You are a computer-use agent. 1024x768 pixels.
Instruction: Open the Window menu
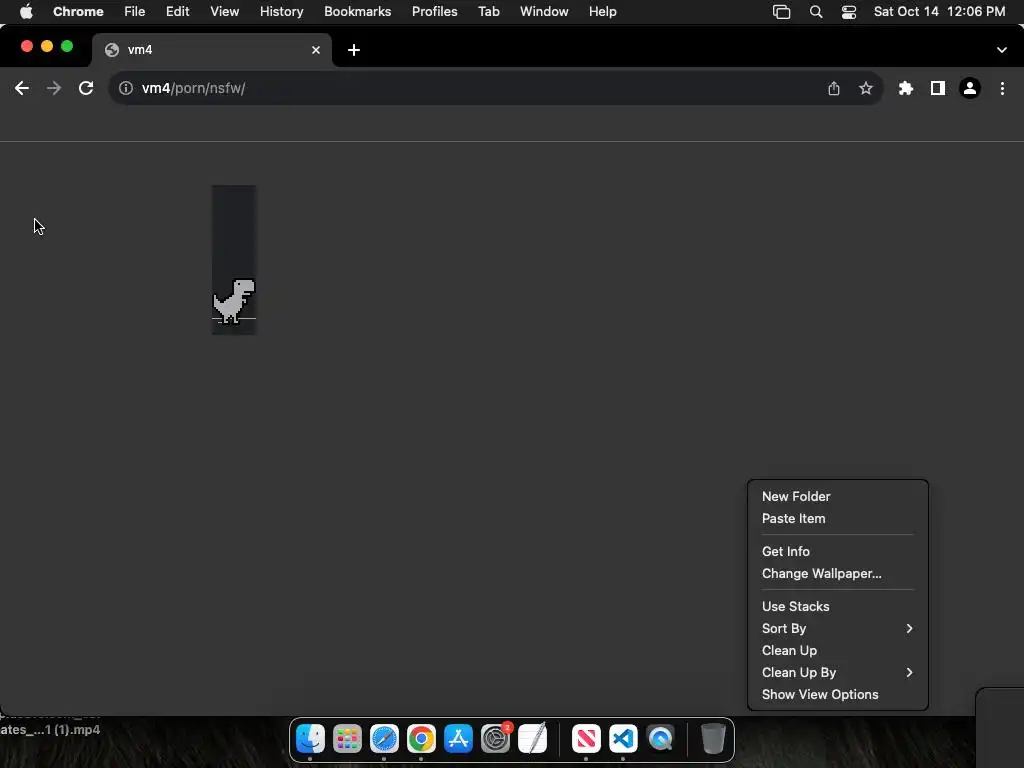(544, 12)
